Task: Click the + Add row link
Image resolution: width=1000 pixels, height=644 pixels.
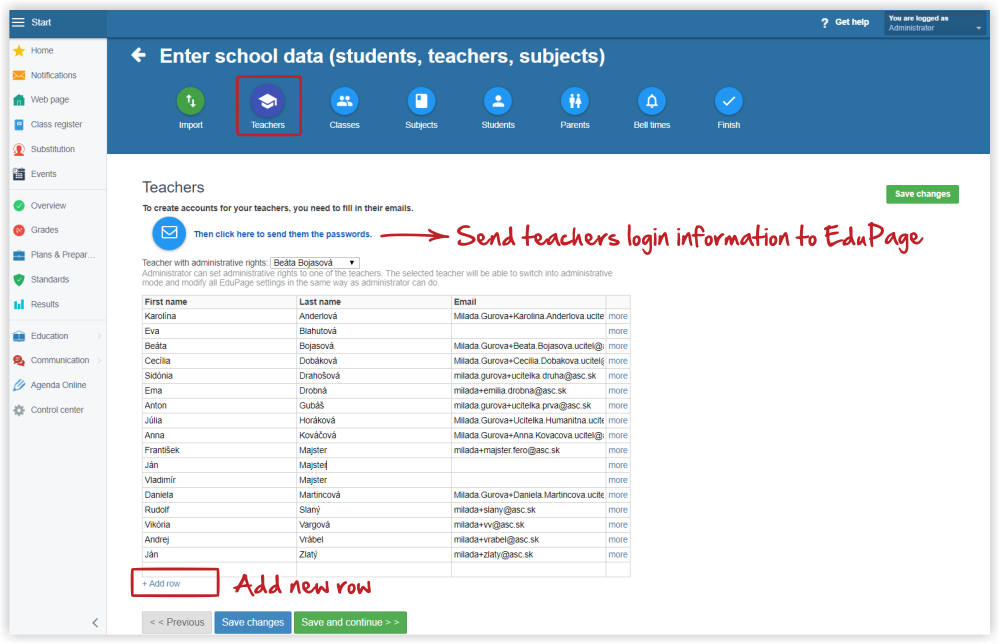Action: [x=161, y=583]
